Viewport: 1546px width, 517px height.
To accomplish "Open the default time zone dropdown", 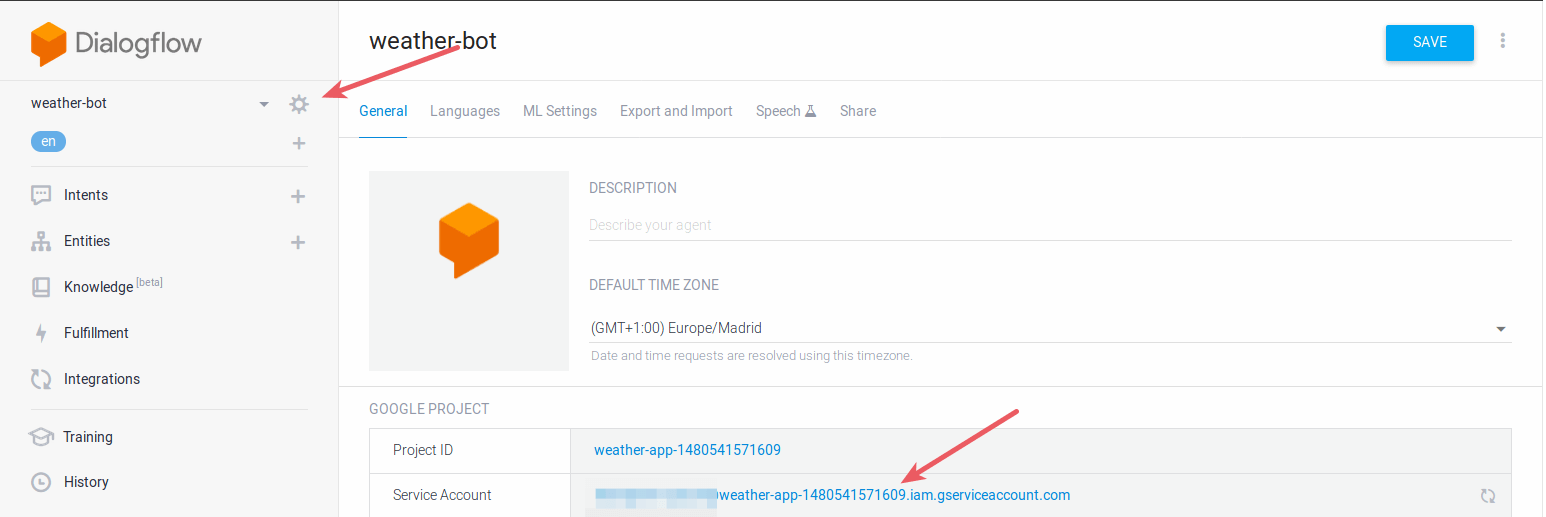I will point(1050,328).
